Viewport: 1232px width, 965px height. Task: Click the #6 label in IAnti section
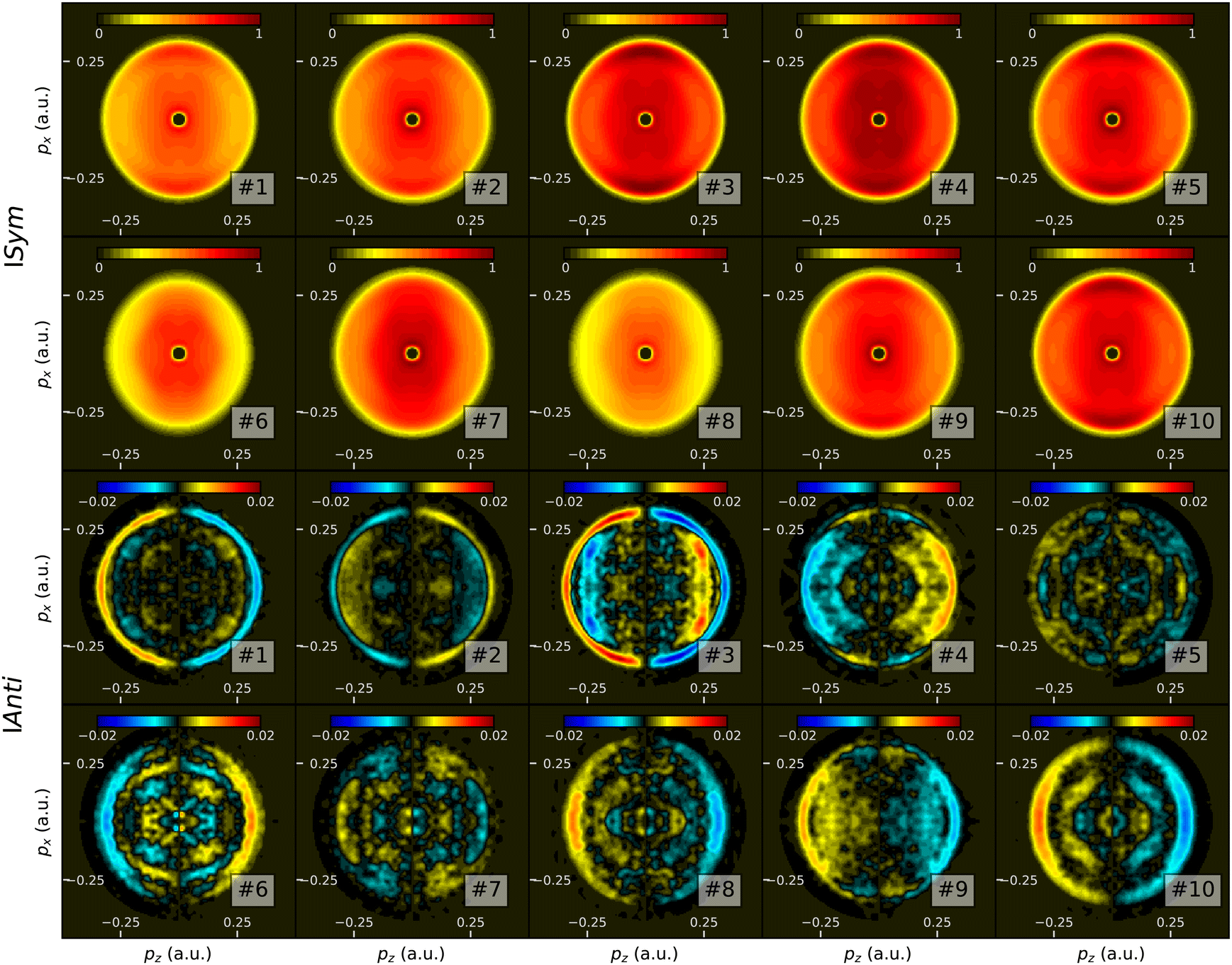tap(252, 889)
